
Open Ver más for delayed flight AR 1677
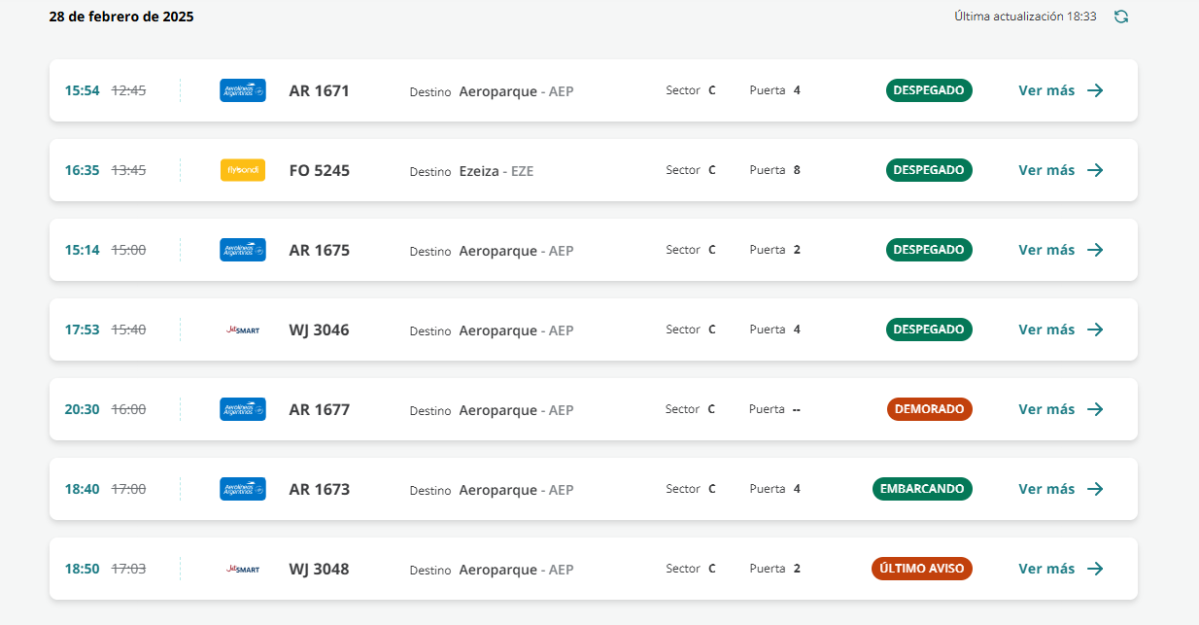coord(1046,409)
